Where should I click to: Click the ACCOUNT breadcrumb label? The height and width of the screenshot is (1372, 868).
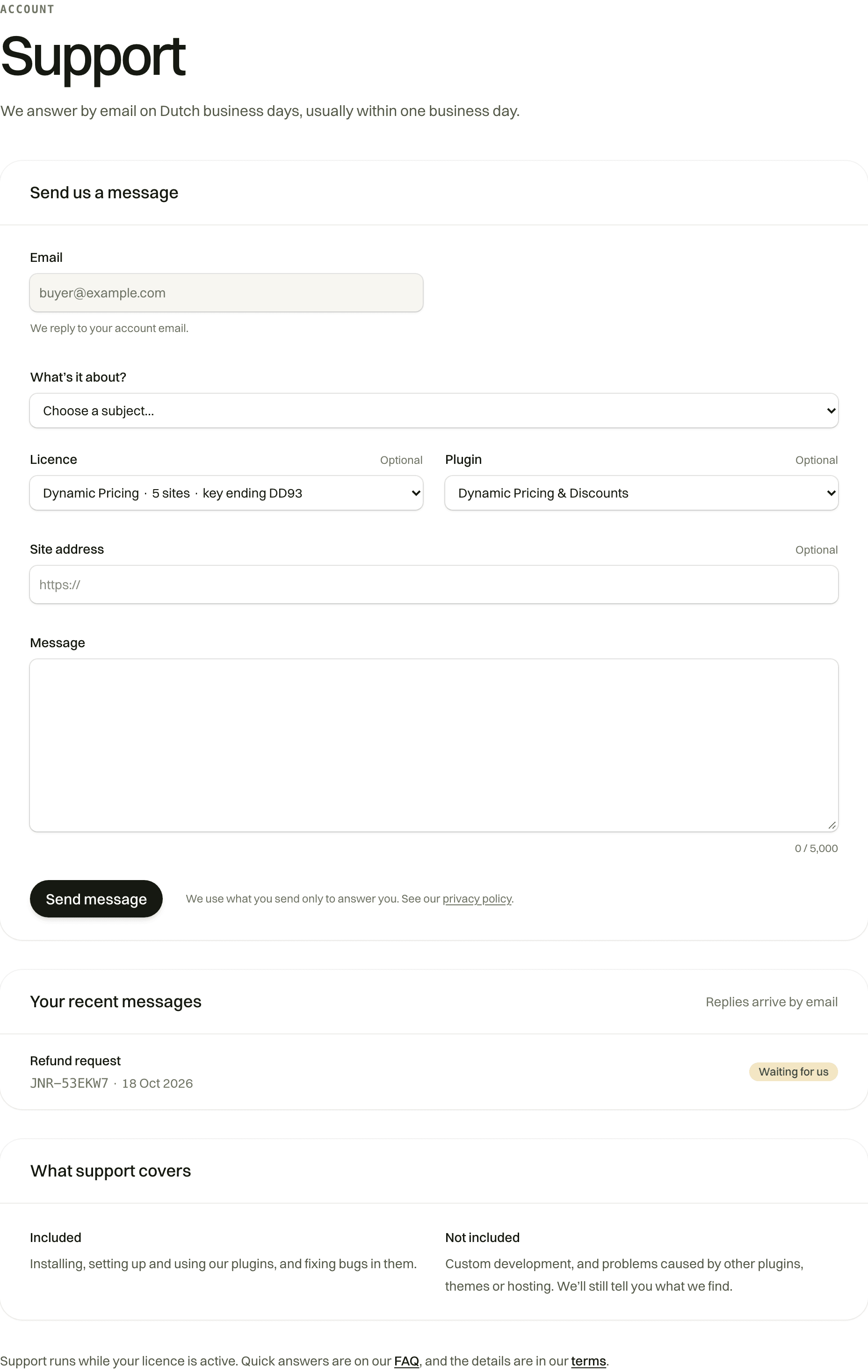pyautogui.click(x=27, y=9)
